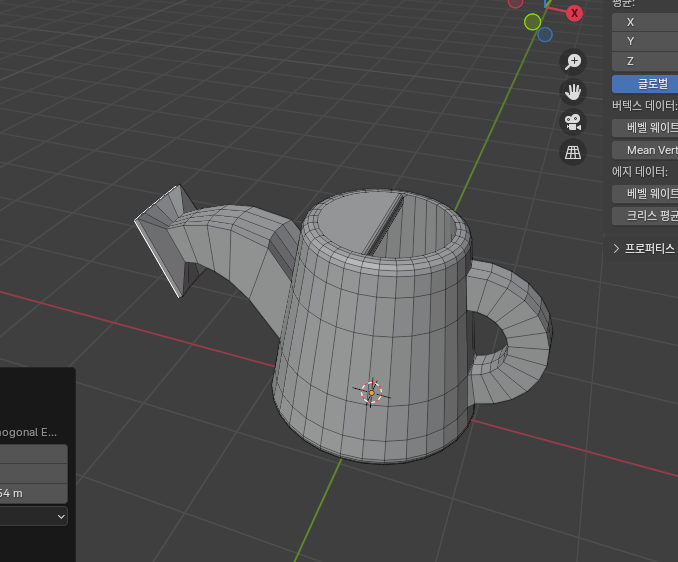Click the Y median coordinate field

click(645, 41)
